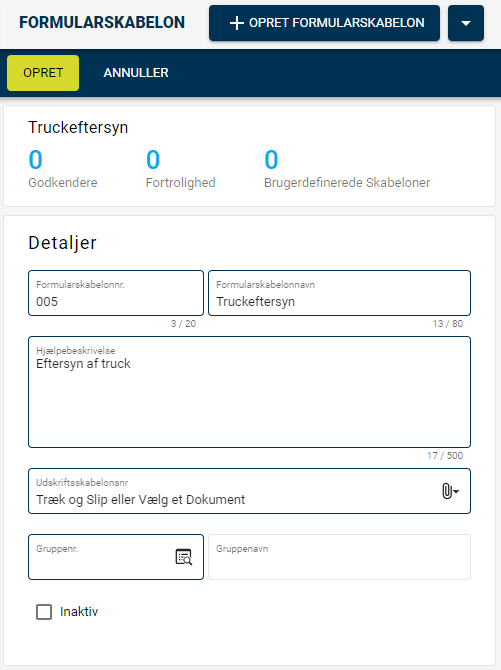Image resolution: width=501 pixels, height=670 pixels.
Task: Click the Gruppenr. lookup search icon
Action: tap(184, 557)
